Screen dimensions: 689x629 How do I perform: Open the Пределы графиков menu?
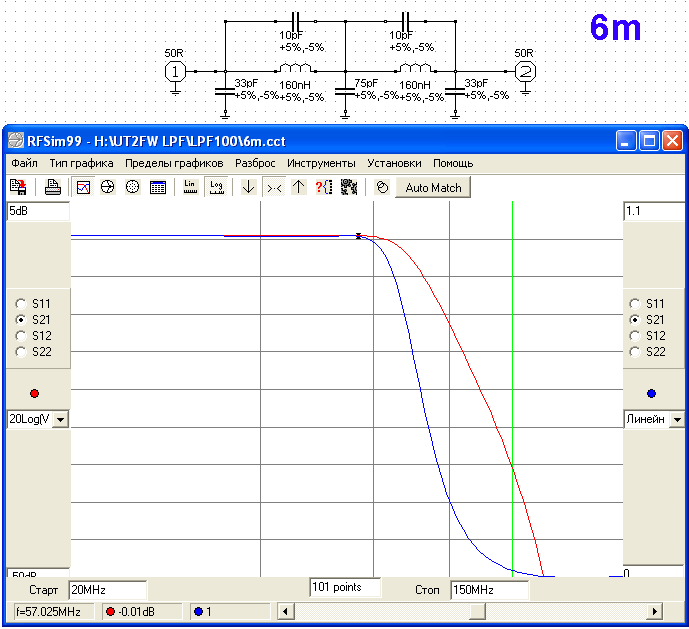[174, 163]
